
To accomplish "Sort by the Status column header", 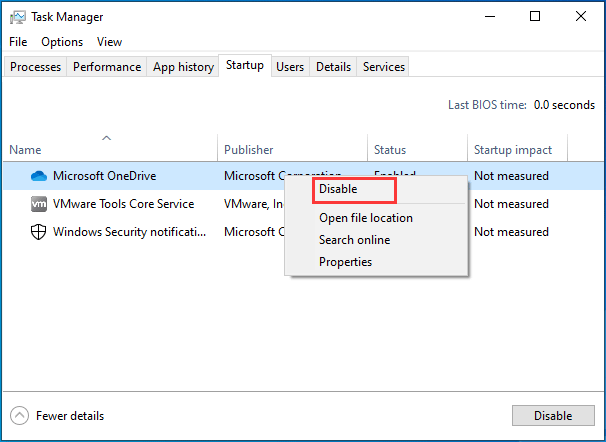I will pyautogui.click(x=417, y=148).
